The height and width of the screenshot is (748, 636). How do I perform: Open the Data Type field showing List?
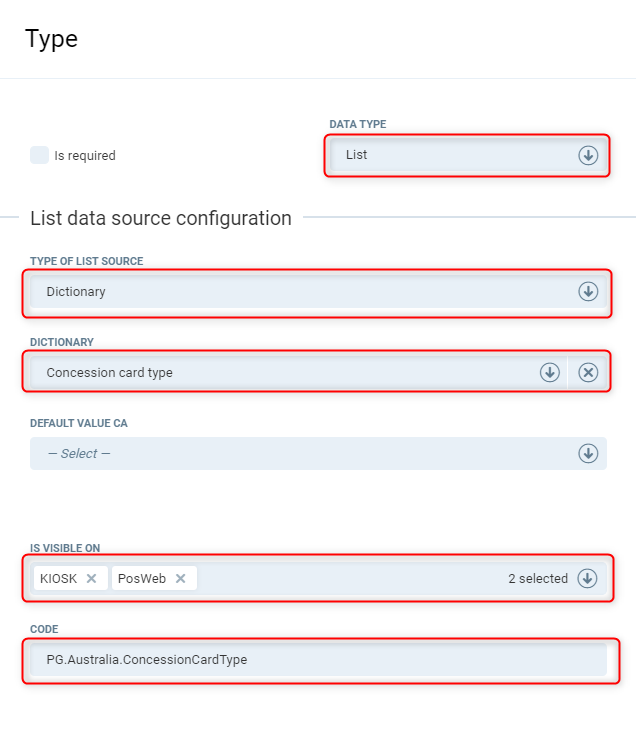450,155
